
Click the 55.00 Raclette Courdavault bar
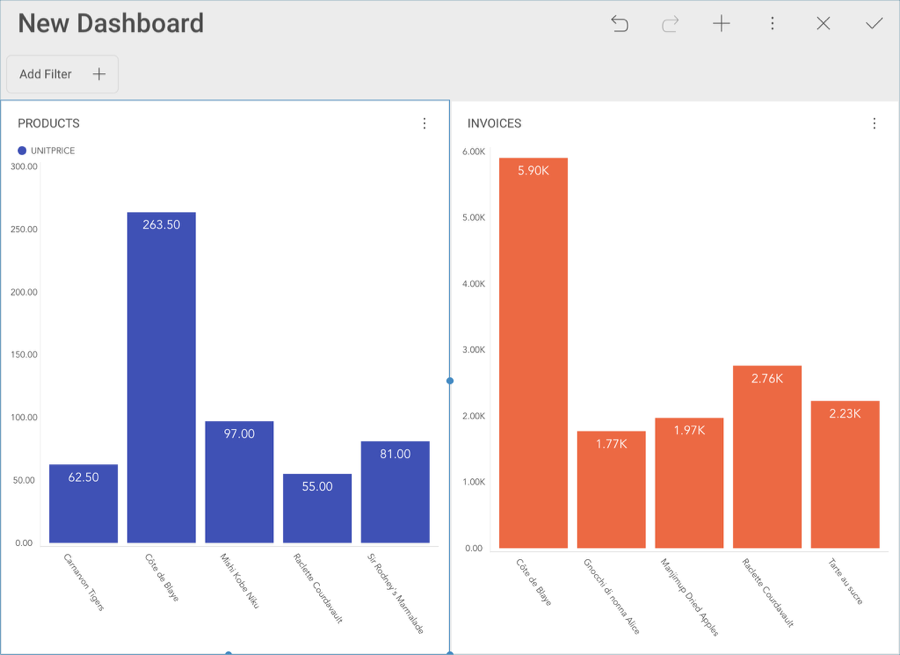point(317,508)
